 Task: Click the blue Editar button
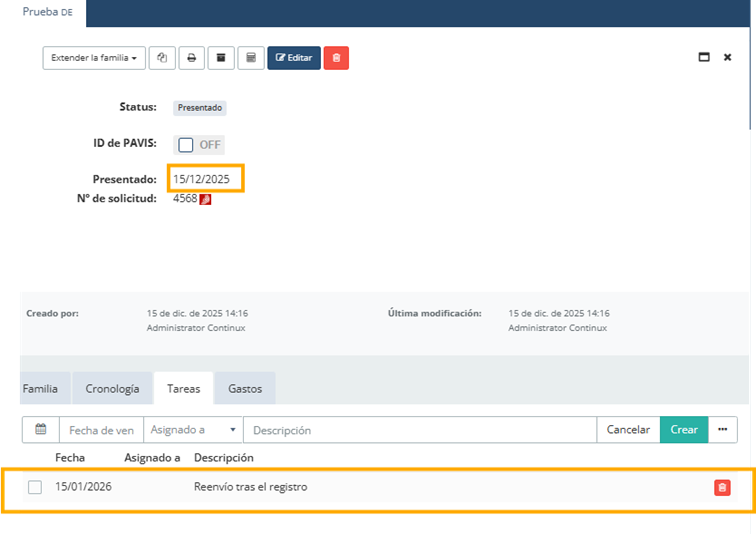pyautogui.click(x=294, y=58)
